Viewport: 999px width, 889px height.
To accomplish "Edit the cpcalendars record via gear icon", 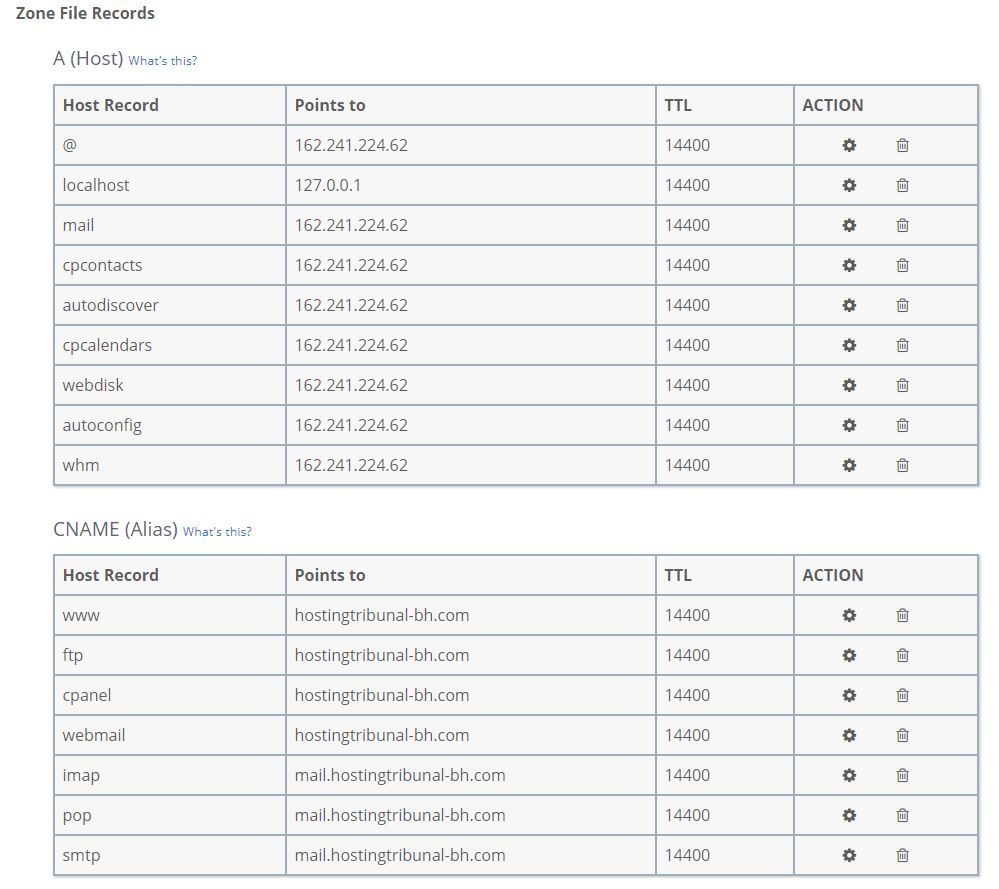I will [x=849, y=345].
